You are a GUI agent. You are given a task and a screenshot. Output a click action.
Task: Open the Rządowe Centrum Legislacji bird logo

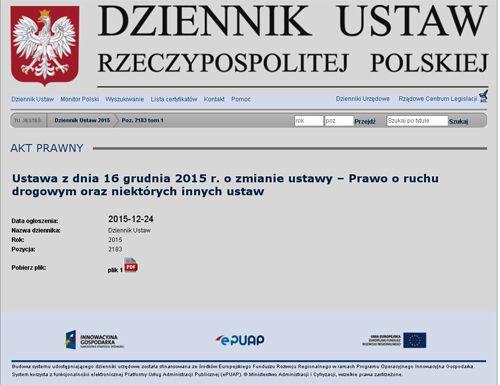pyautogui.click(x=483, y=96)
